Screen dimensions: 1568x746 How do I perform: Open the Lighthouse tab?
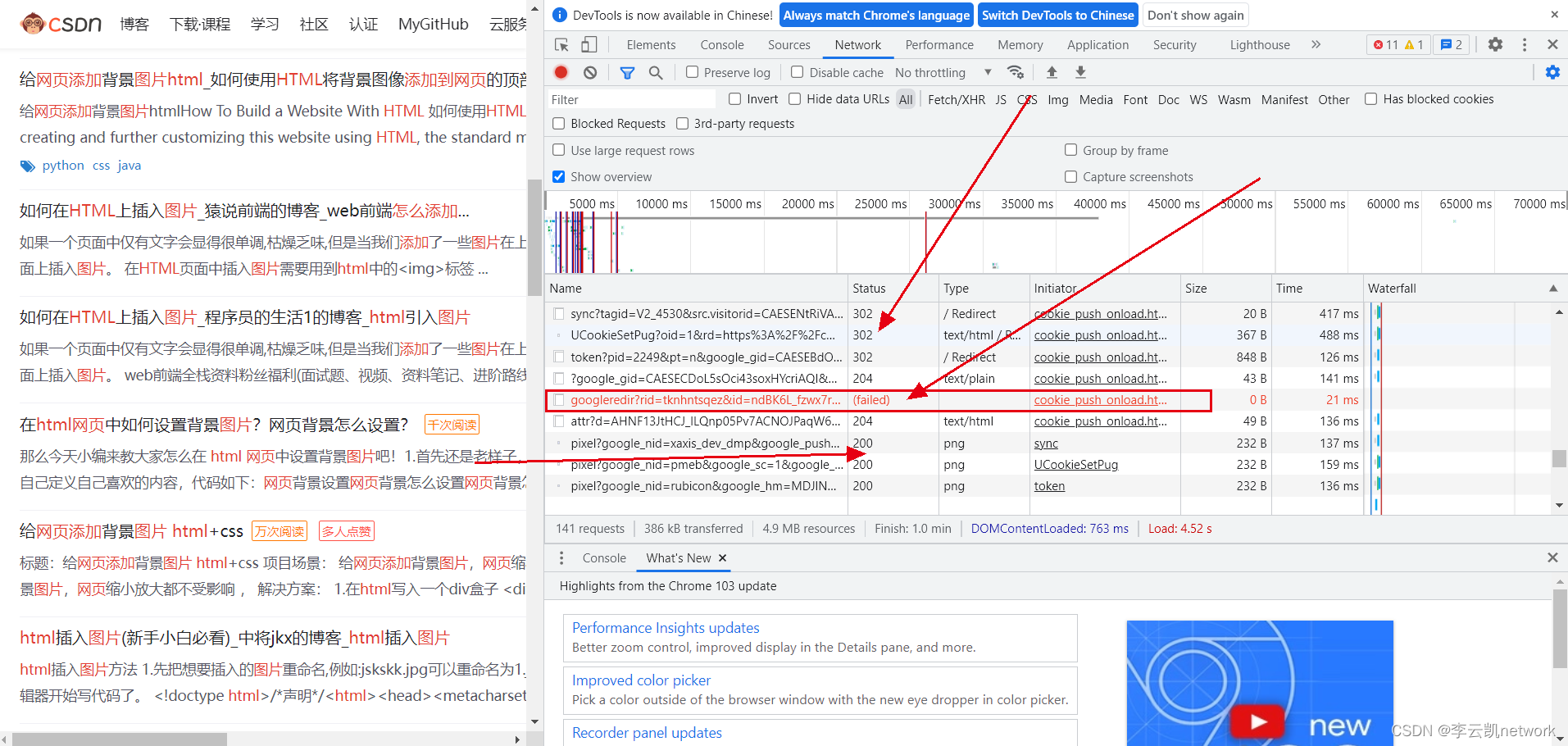1260,45
